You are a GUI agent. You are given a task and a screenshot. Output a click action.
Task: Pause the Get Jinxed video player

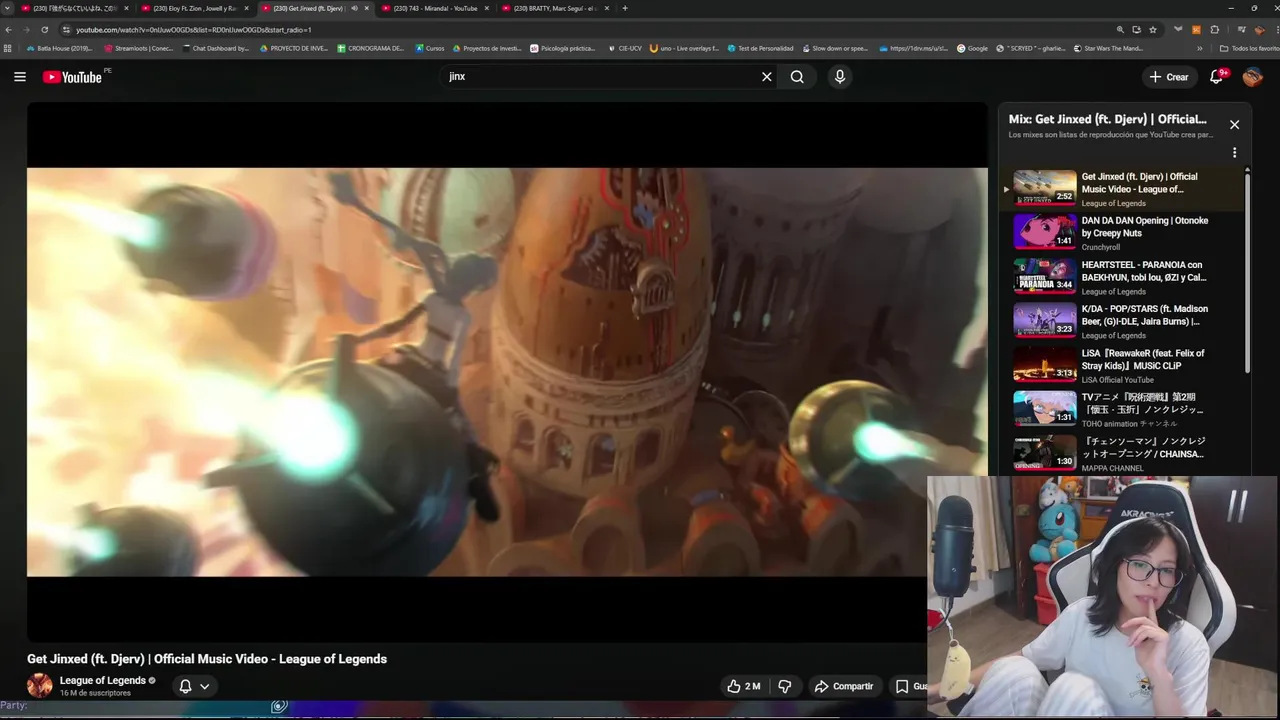507,372
